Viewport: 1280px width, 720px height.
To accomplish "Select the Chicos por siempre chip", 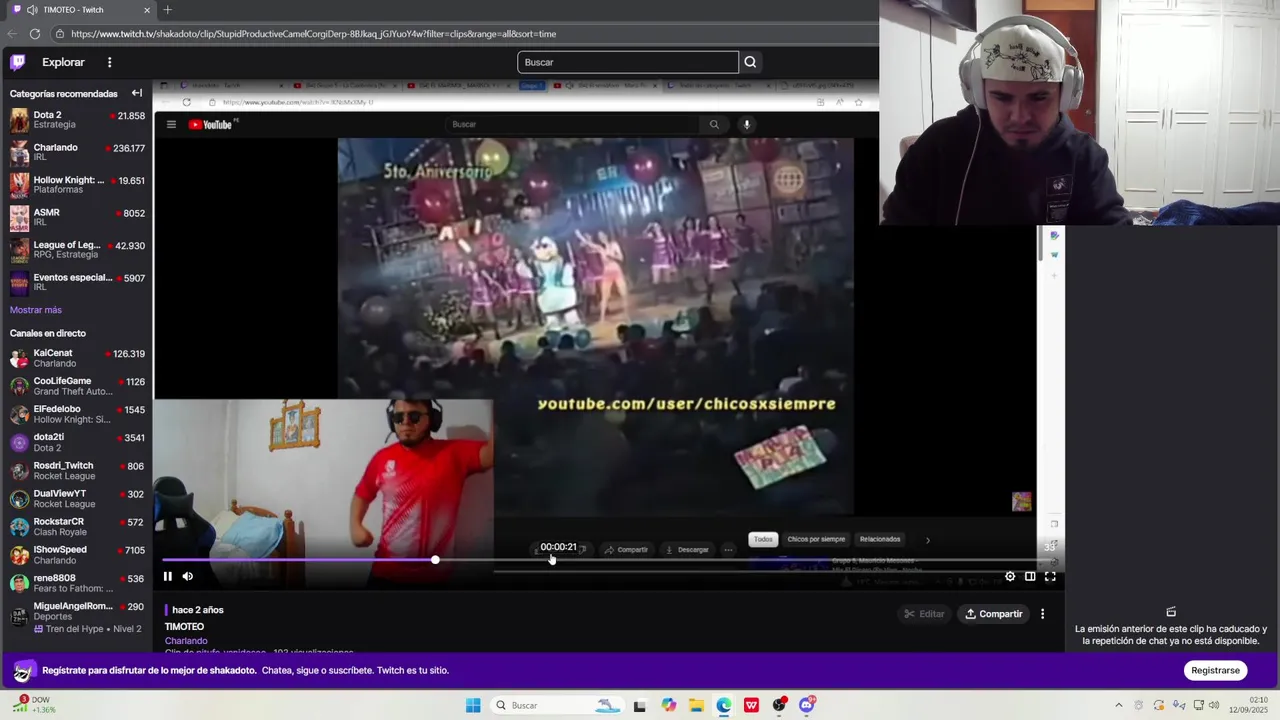I will (x=816, y=539).
